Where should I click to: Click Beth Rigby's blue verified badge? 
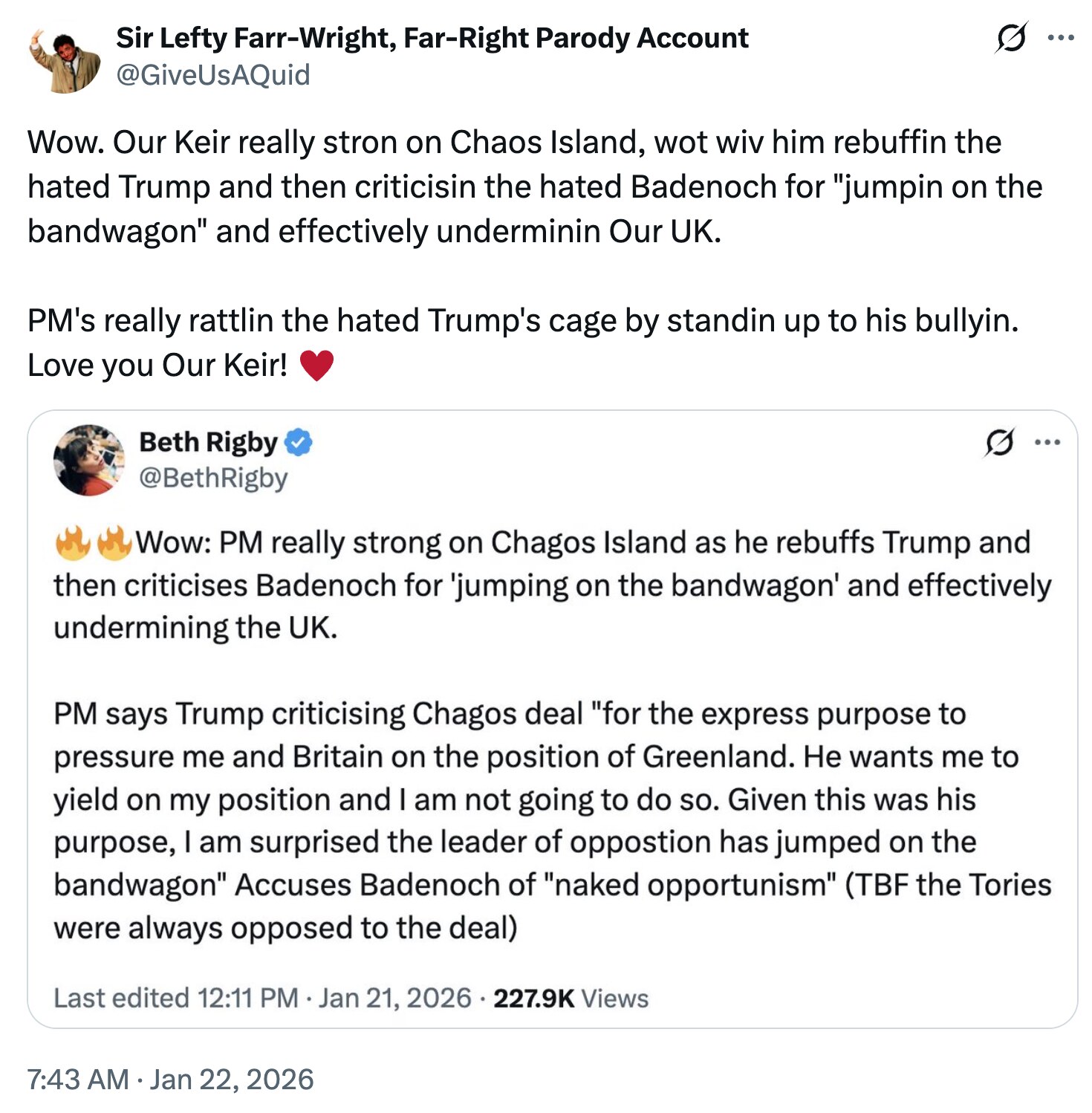[299, 443]
